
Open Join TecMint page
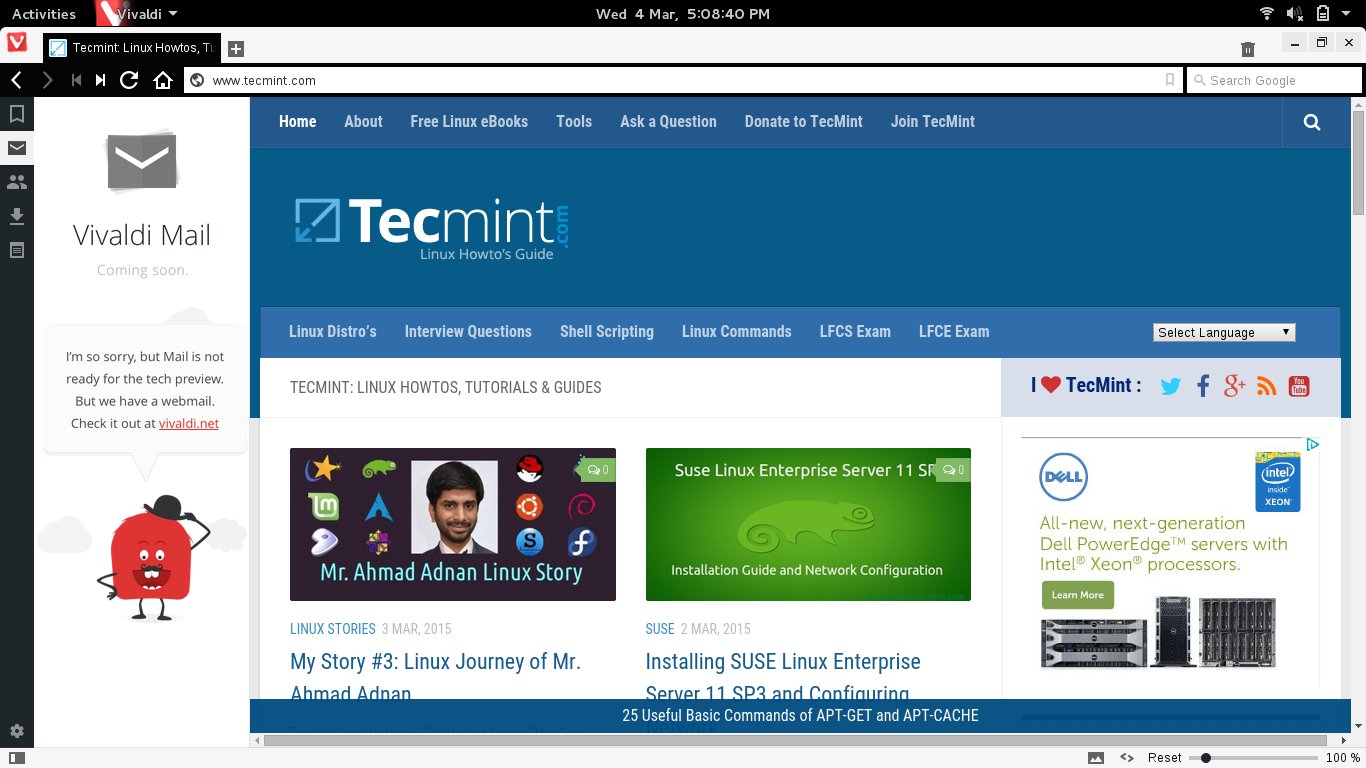(932, 121)
